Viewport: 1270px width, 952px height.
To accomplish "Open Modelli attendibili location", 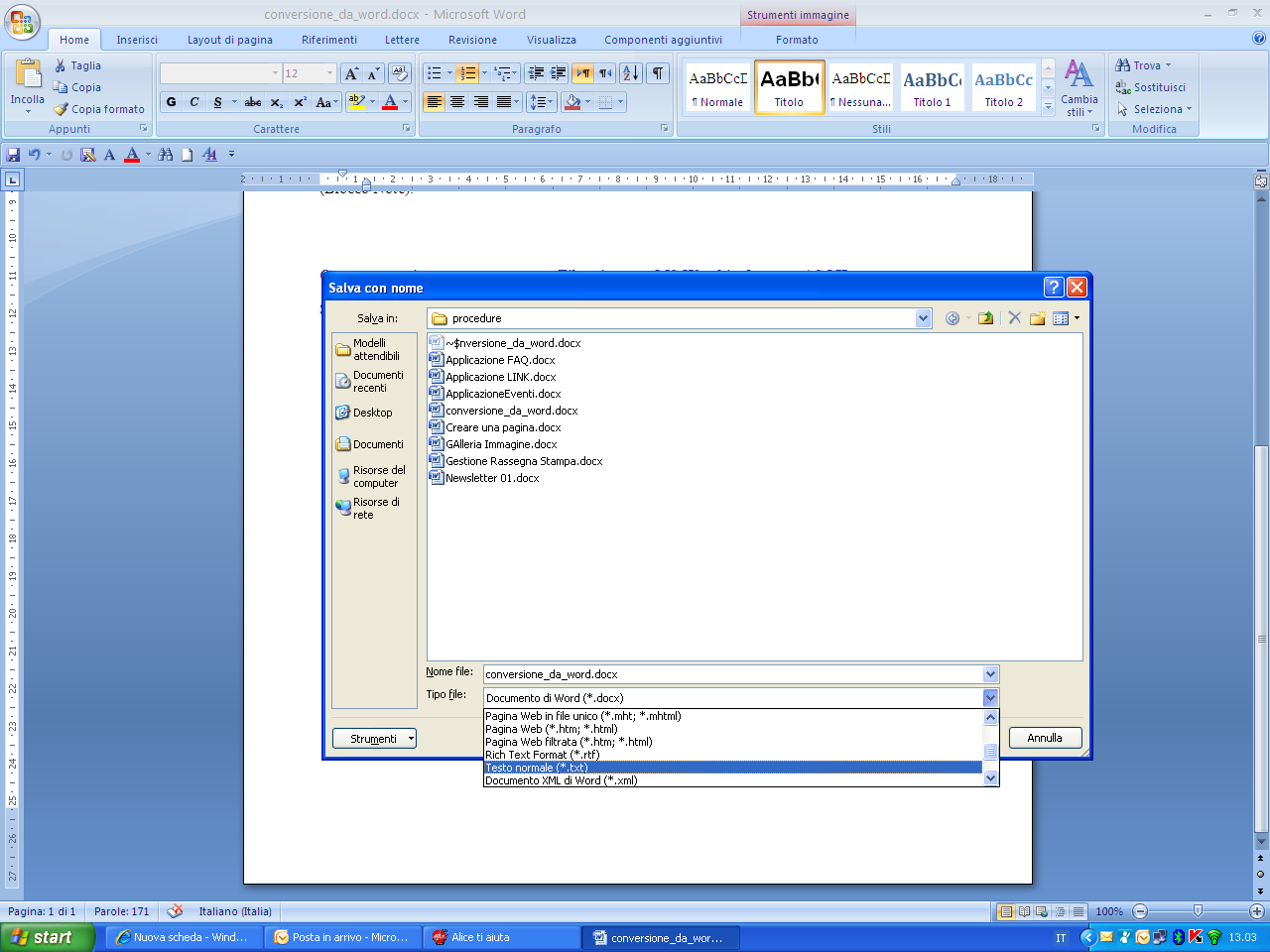I will pyautogui.click(x=374, y=349).
